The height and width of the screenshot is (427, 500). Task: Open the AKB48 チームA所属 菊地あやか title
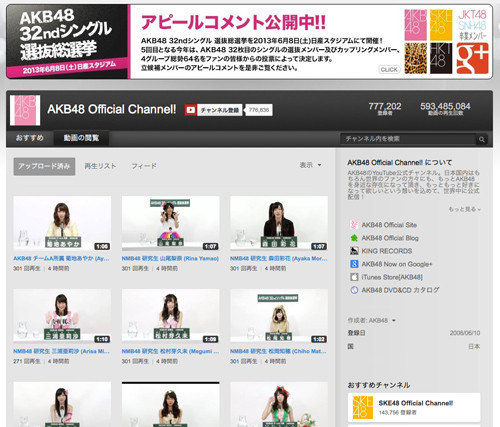tap(62, 258)
